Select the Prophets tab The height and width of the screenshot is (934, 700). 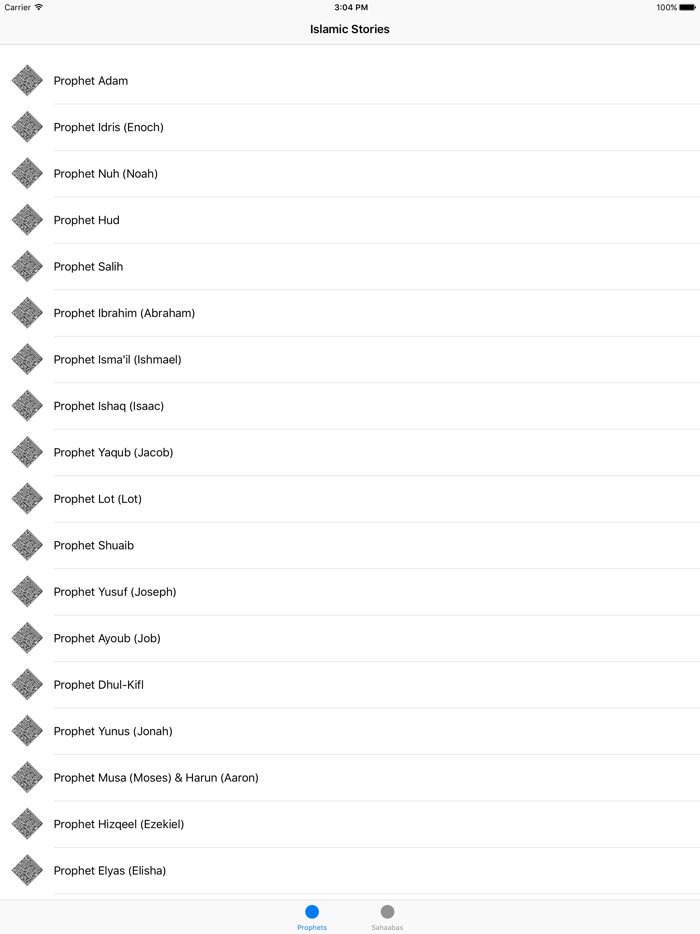[x=312, y=916]
